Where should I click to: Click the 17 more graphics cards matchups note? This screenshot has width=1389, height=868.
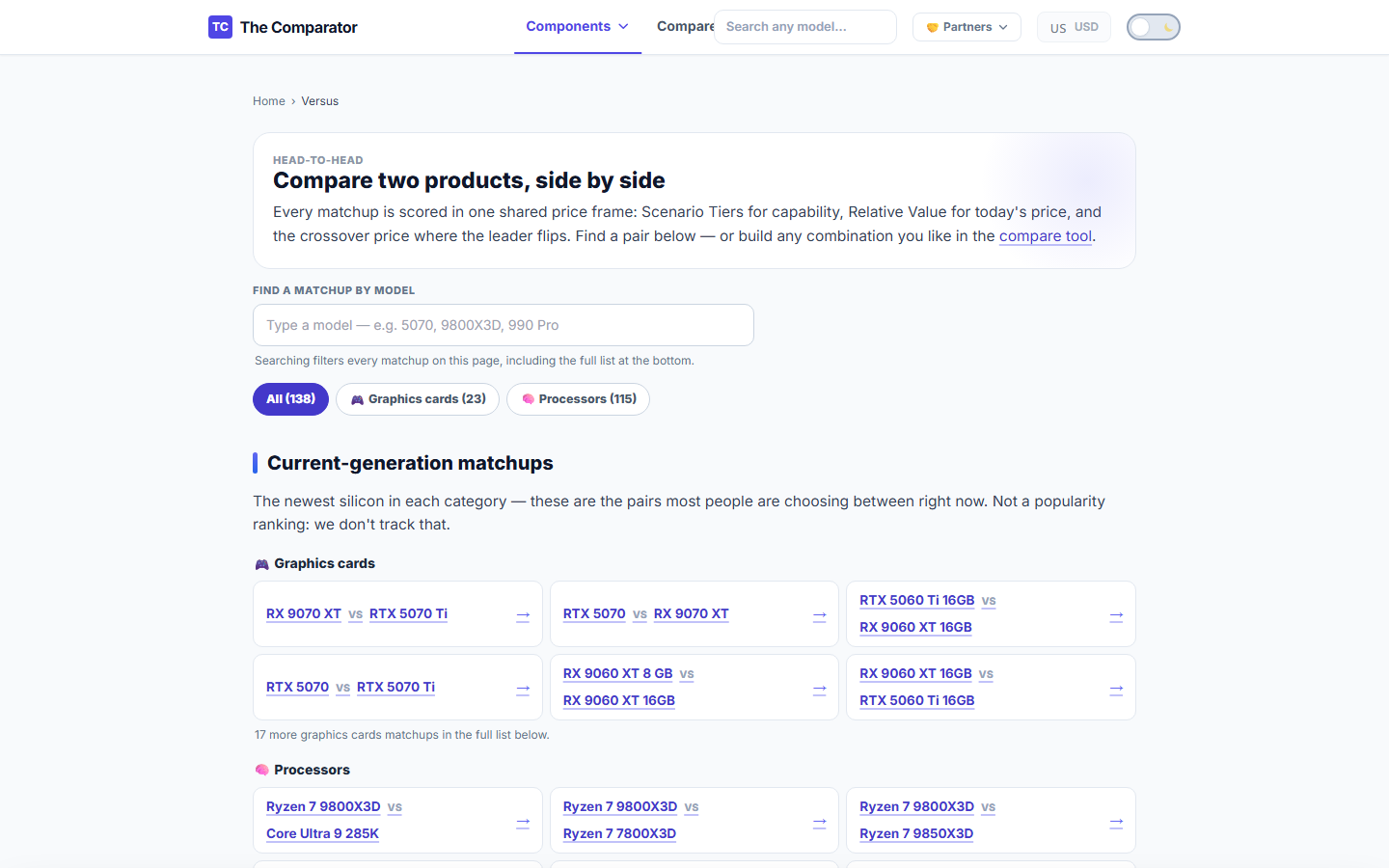click(402, 735)
